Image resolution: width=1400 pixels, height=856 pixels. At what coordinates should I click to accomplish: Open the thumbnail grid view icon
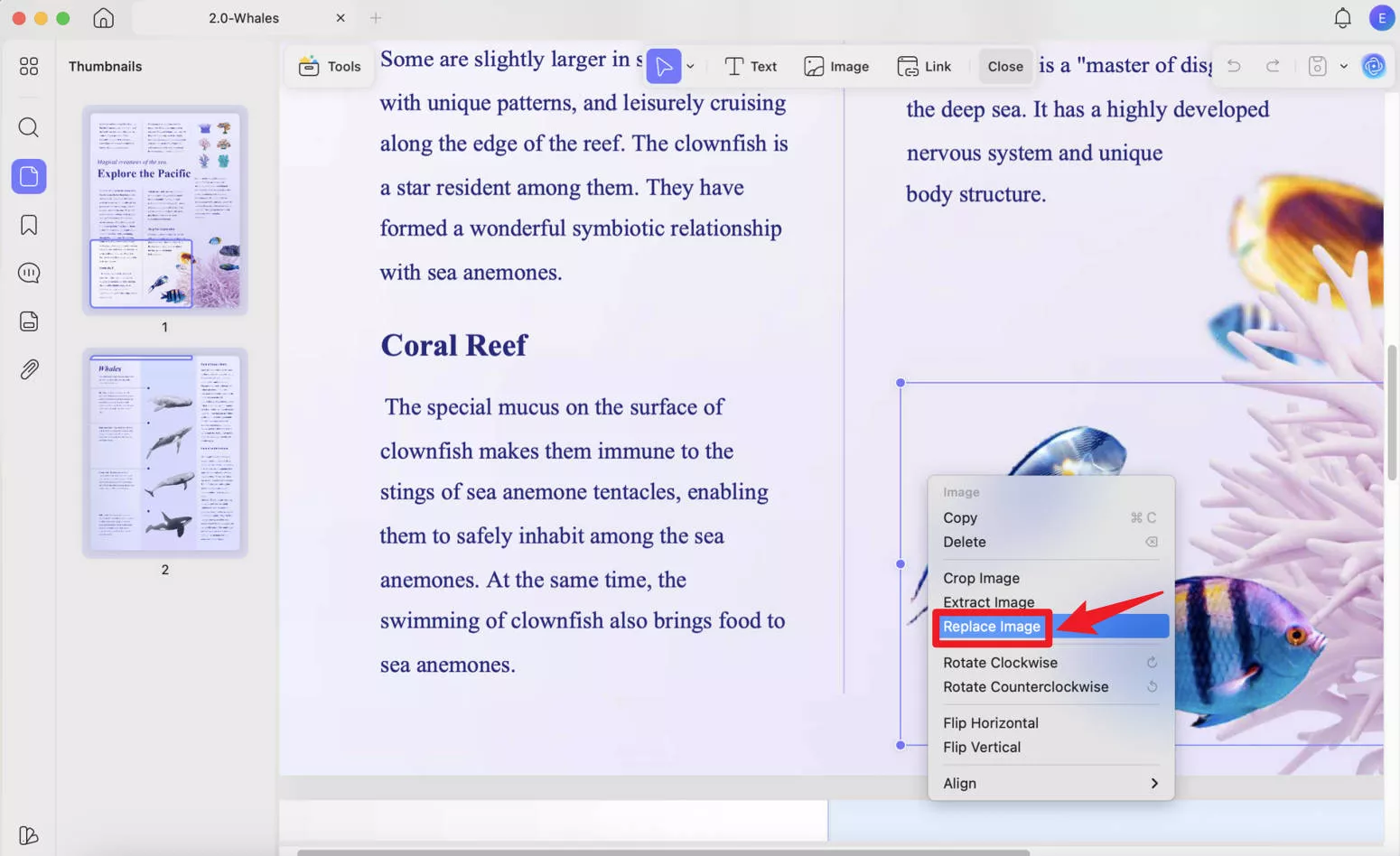pos(29,66)
